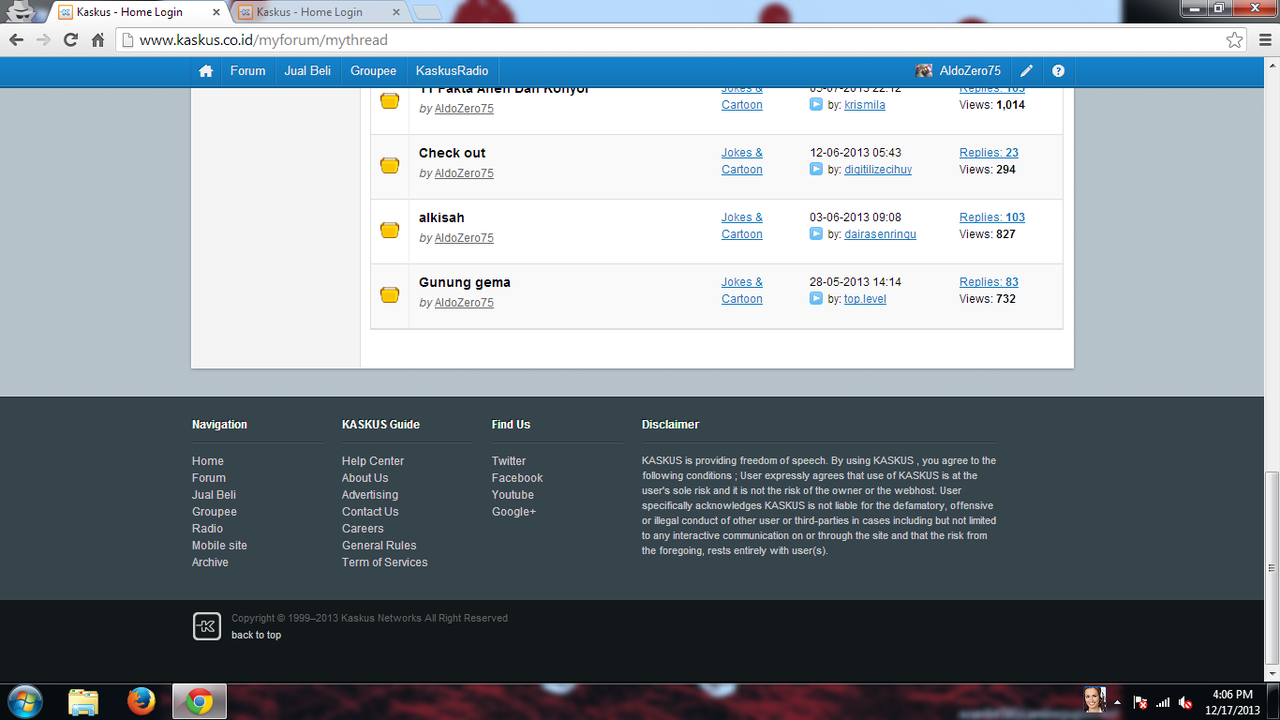Open the Jual Beli menu item

pos(308,71)
